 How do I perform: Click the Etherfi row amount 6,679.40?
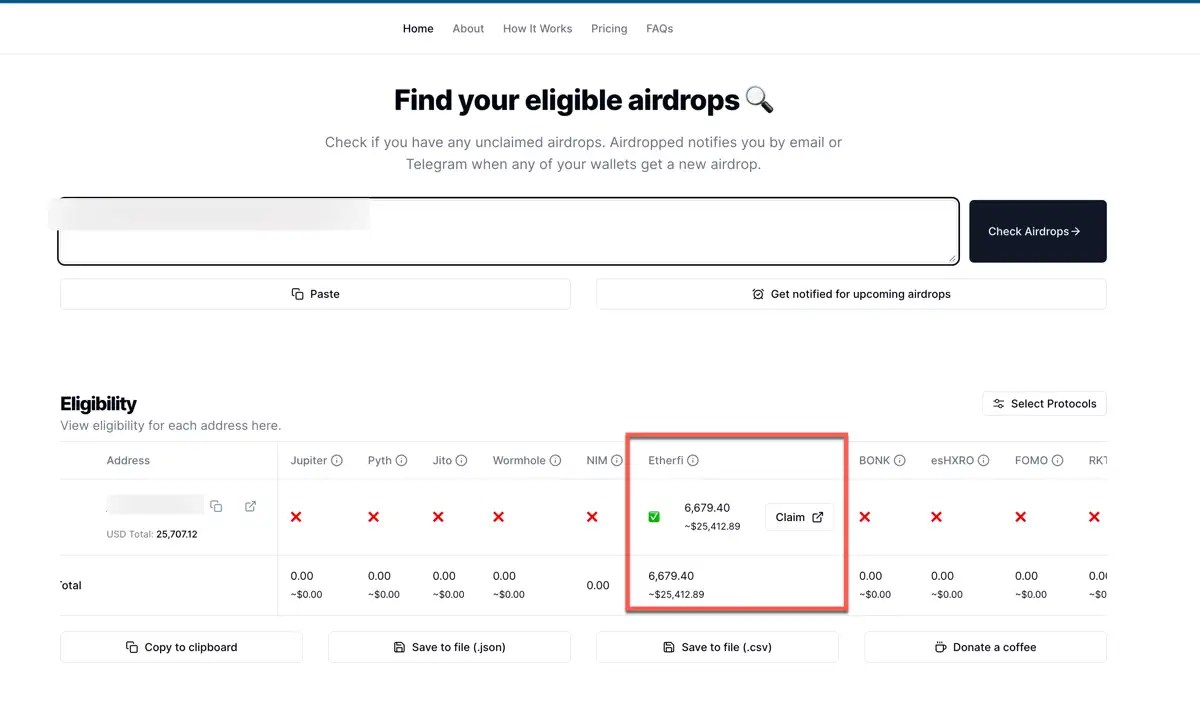click(x=707, y=508)
